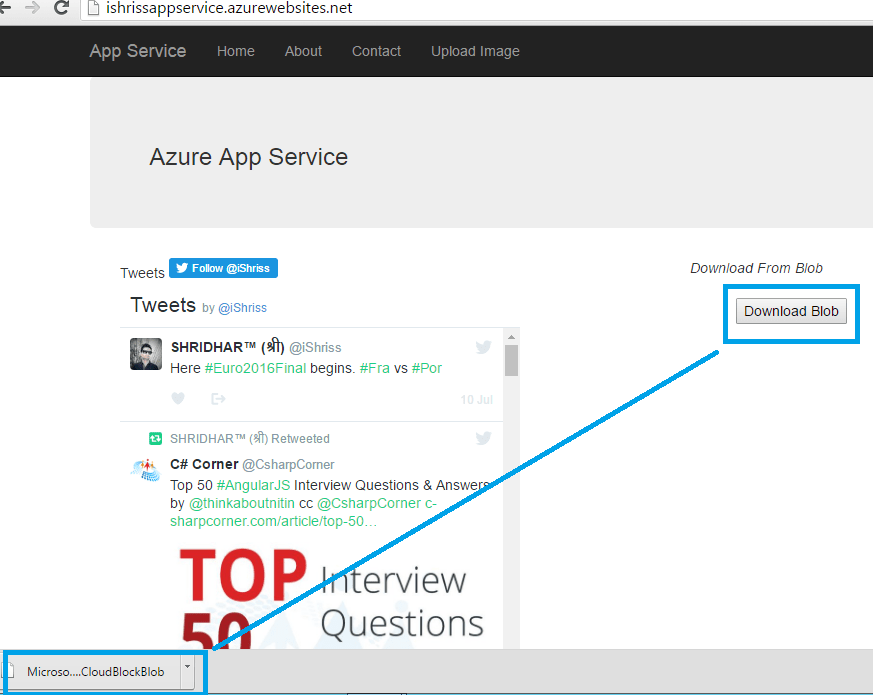Click the share icon below the Euro2016Final tweet
873x695 pixels.
(x=218, y=398)
